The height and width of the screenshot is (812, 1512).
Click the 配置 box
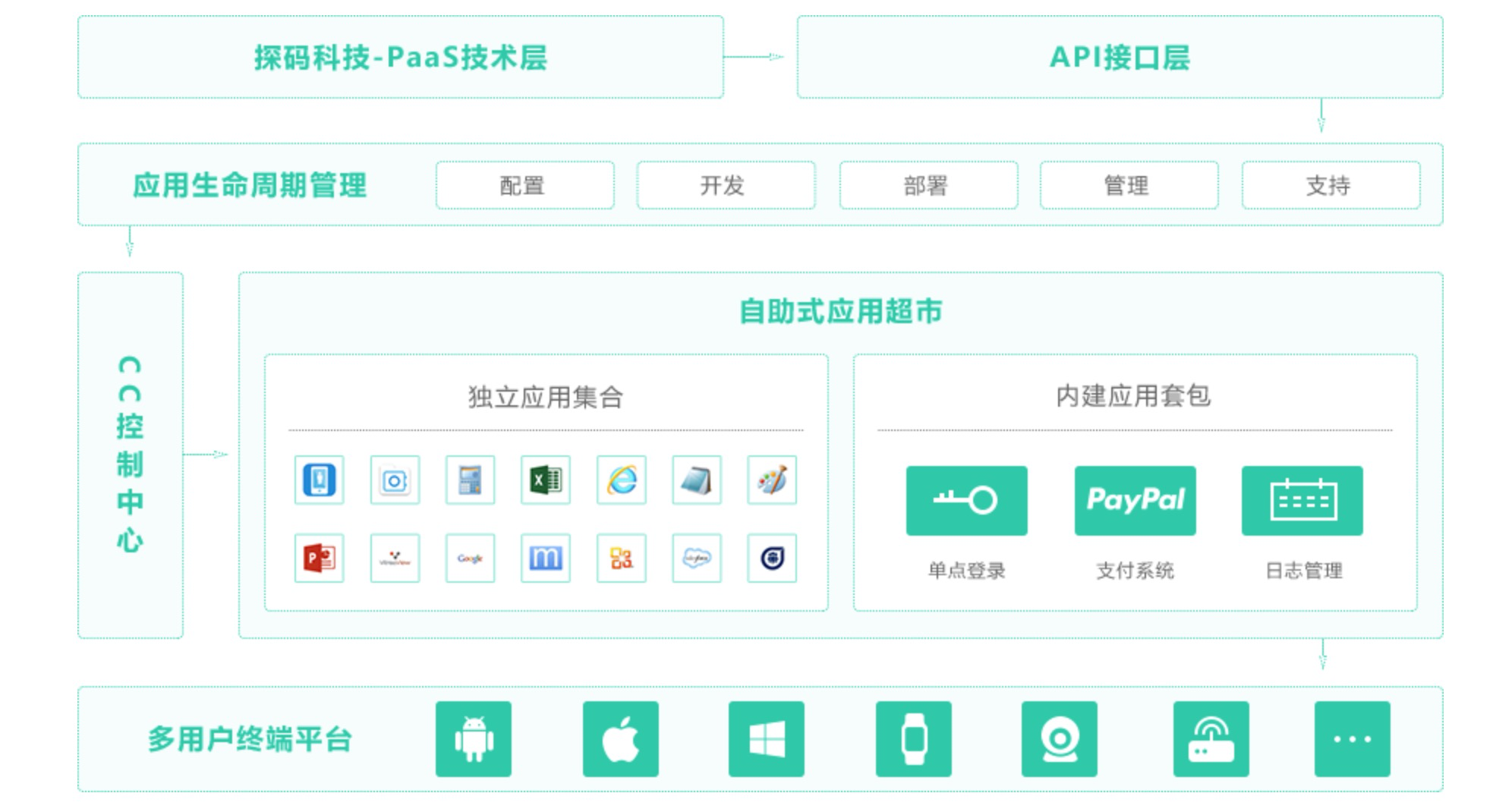524,185
